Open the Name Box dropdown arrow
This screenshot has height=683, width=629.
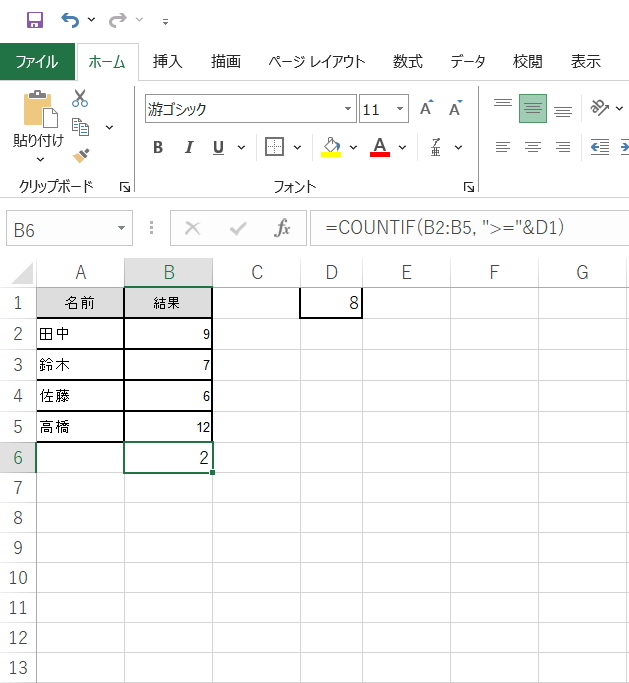pyautogui.click(x=121, y=229)
